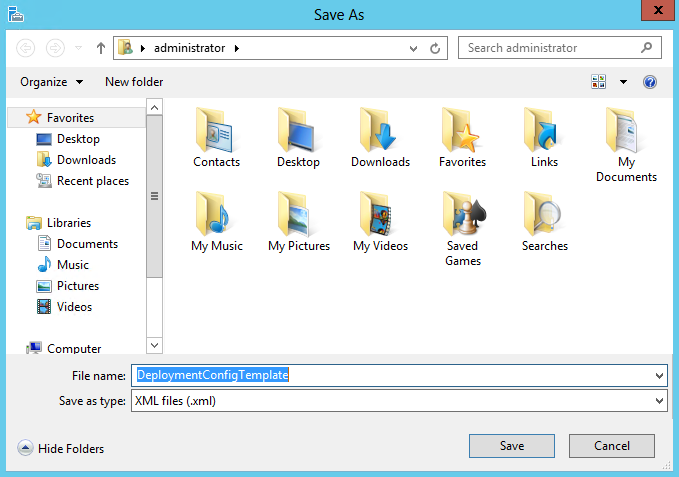The height and width of the screenshot is (477, 679).
Task: Select Libraries in navigation pane
Action: point(58,223)
